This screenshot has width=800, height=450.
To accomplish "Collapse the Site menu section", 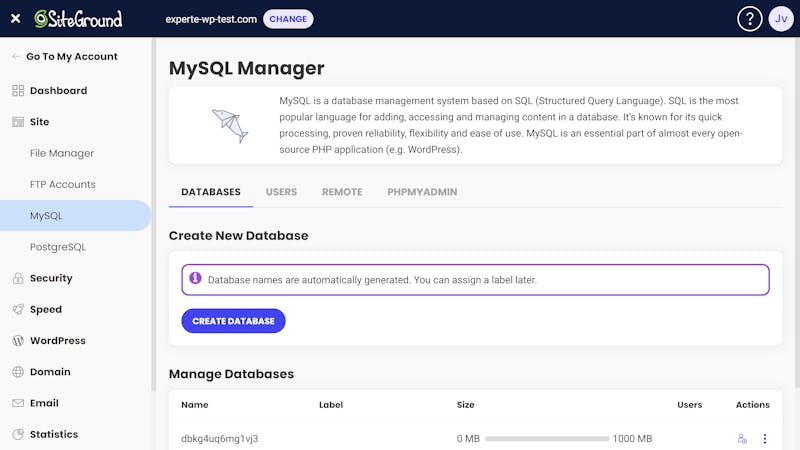I will coord(39,122).
